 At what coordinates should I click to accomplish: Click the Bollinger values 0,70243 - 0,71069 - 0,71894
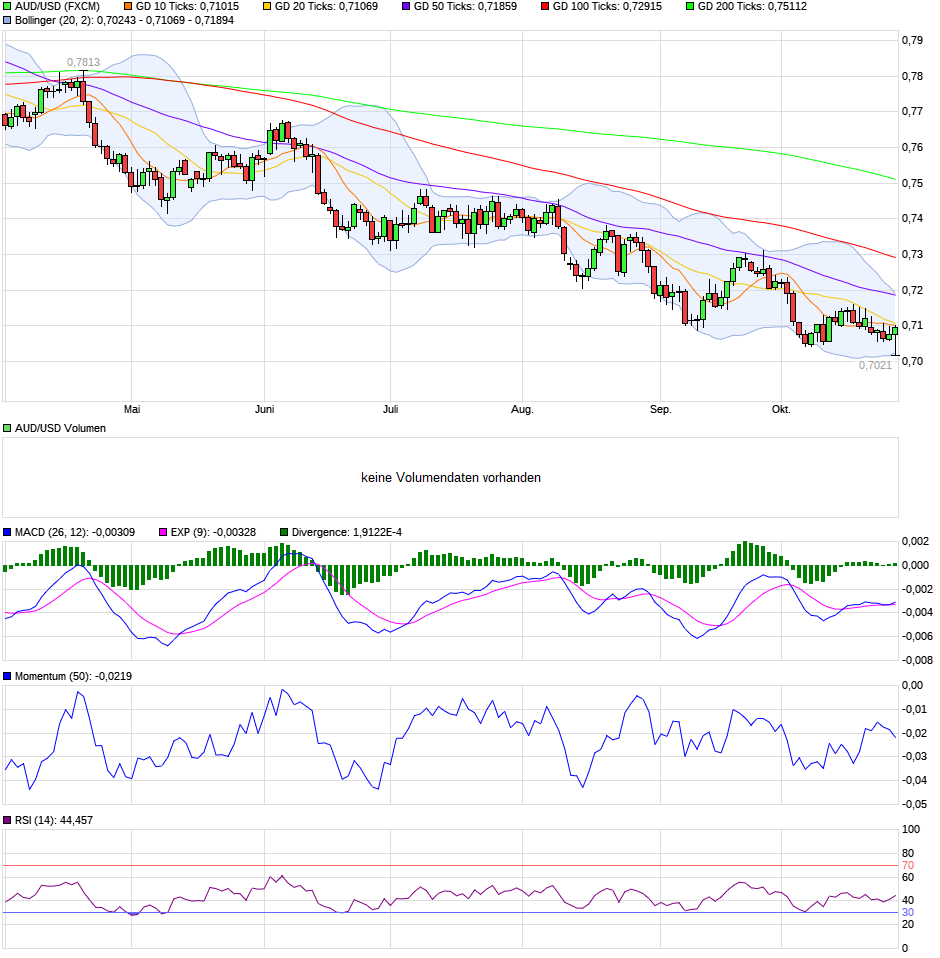166,21
